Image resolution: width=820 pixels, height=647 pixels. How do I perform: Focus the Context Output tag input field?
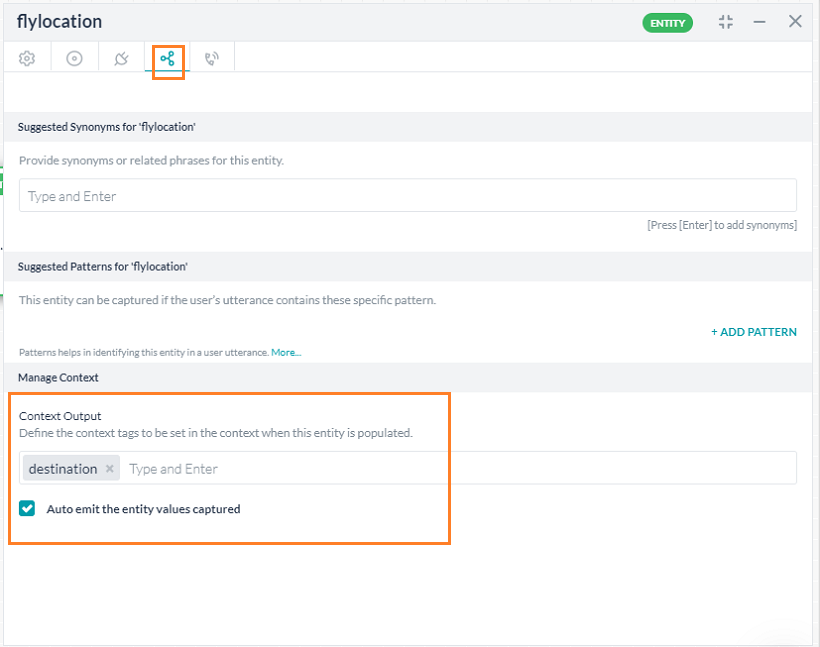pos(450,469)
